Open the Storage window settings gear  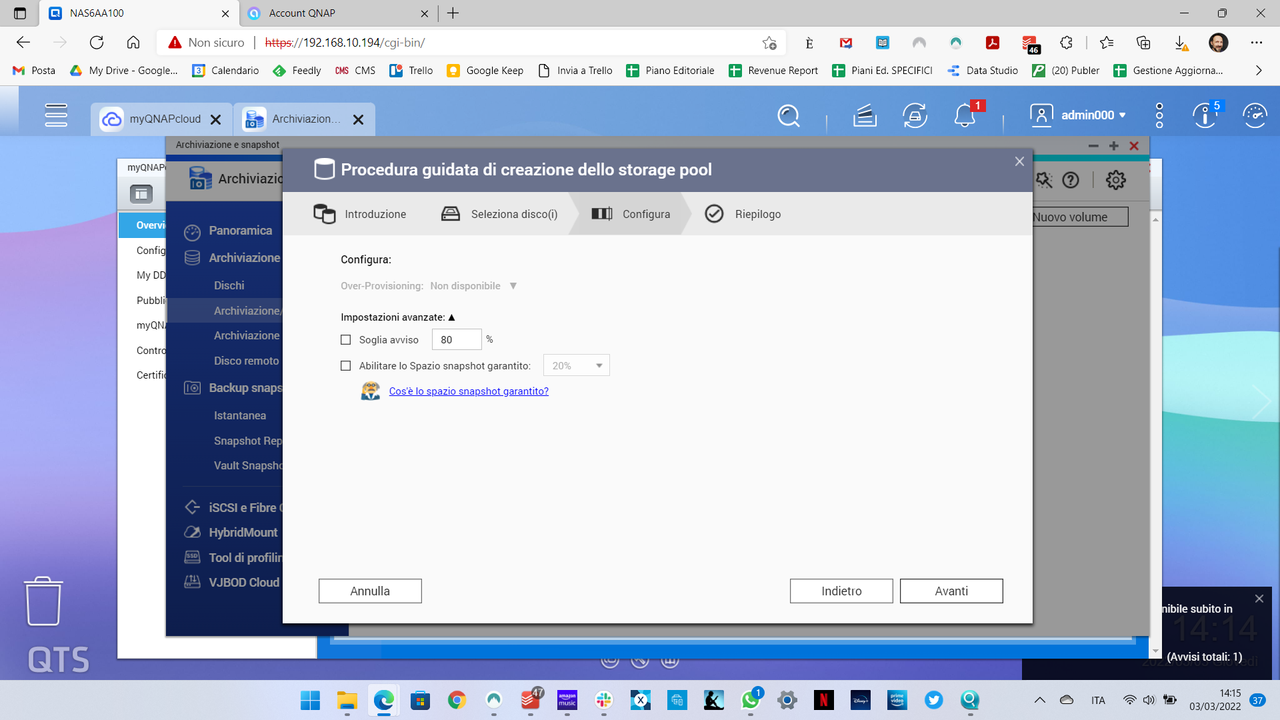(x=1116, y=180)
